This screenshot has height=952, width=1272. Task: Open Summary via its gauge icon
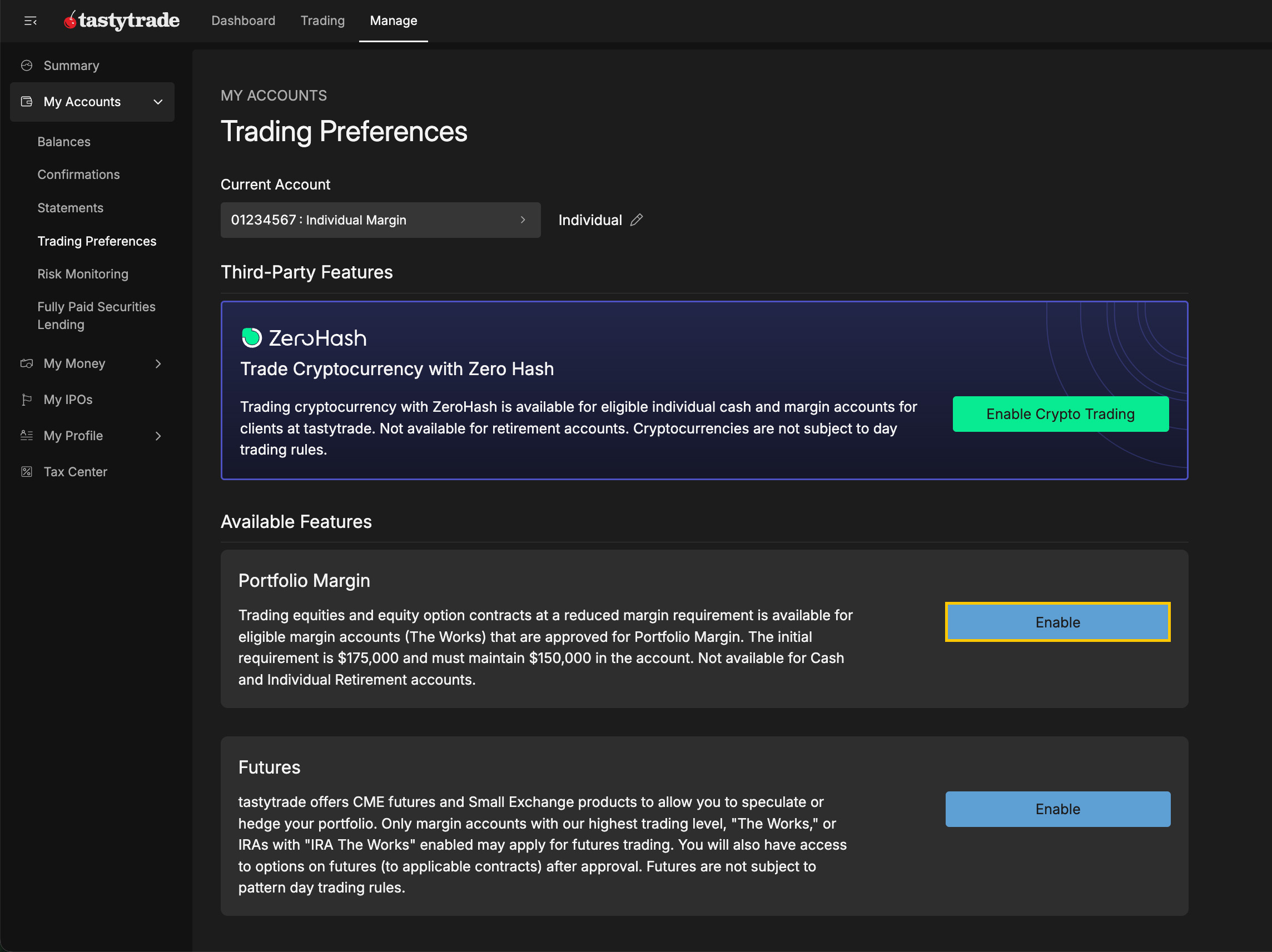[27, 66]
